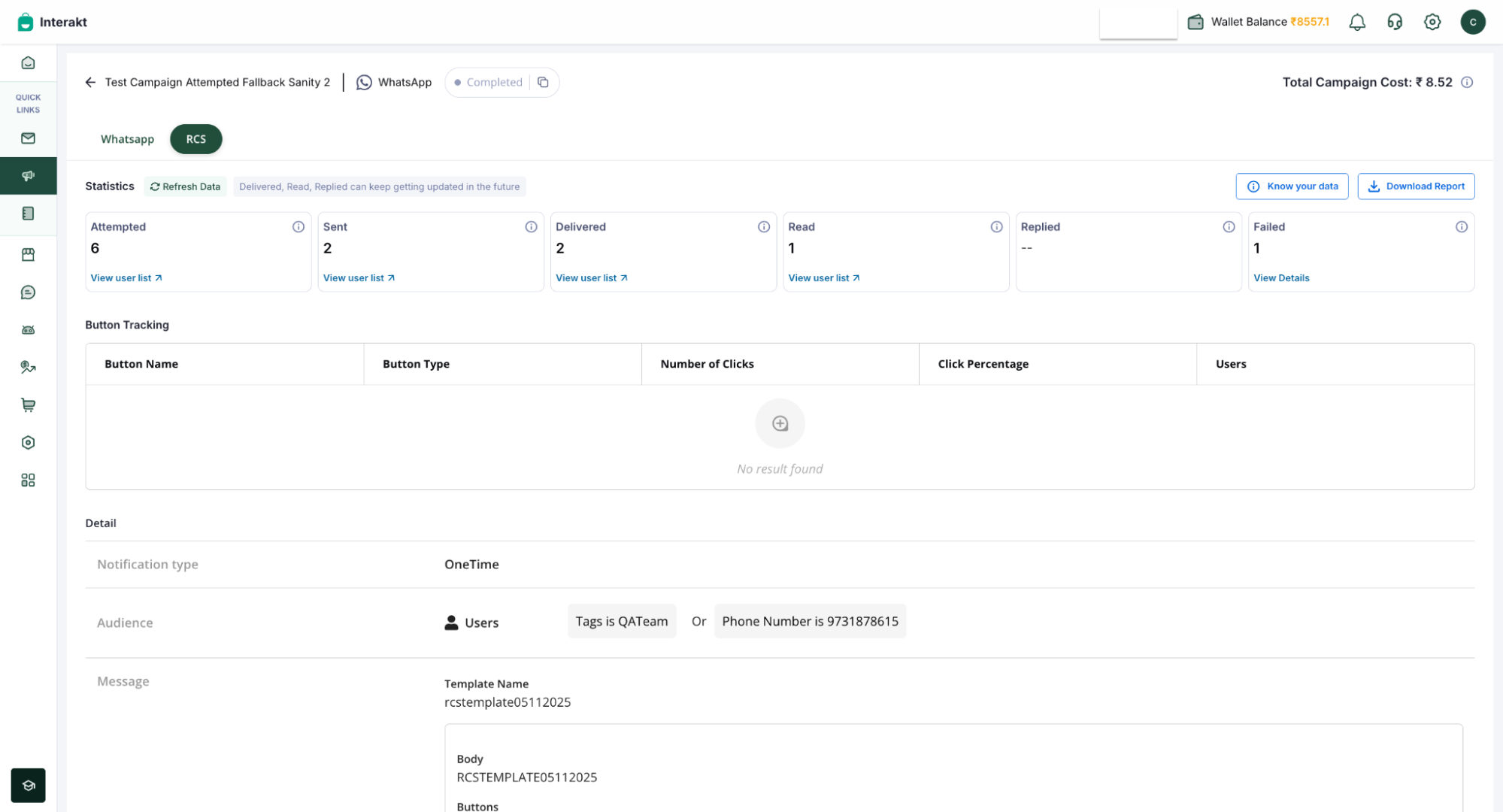Open View Details under Failed
The width and height of the screenshot is (1503, 812).
[1280, 278]
